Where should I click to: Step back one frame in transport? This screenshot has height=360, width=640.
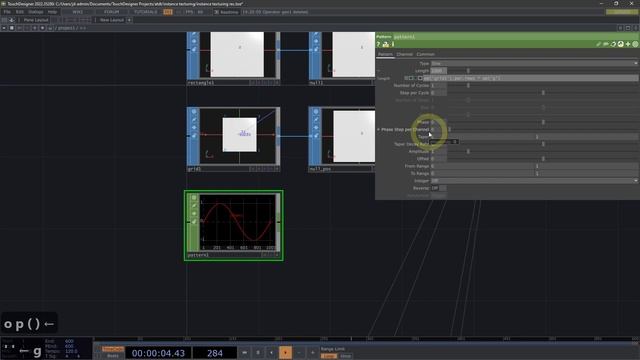[x=271, y=353]
